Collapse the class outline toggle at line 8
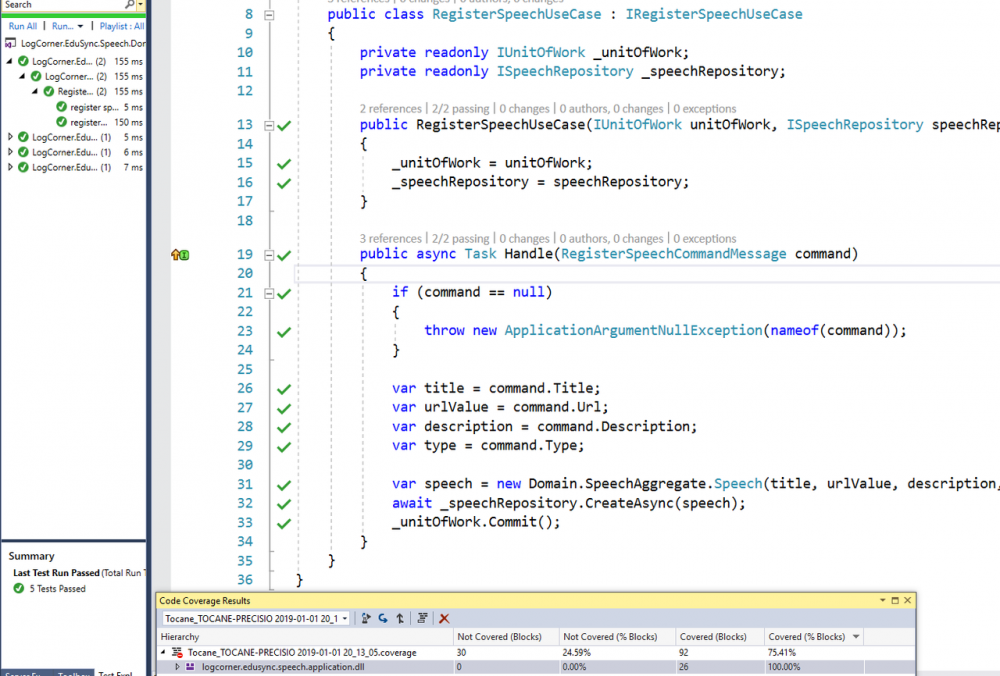The height and width of the screenshot is (676, 1000). pyautogui.click(x=268, y=15)
